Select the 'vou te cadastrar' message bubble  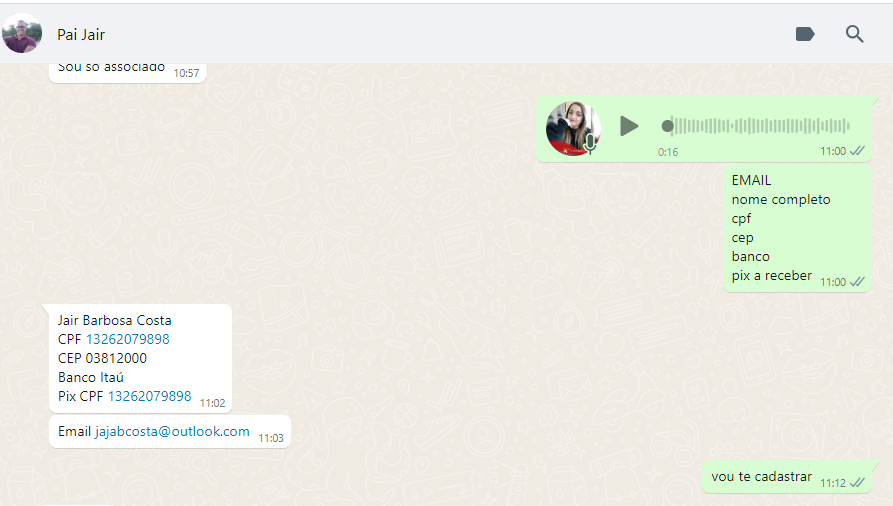(787, 477)
